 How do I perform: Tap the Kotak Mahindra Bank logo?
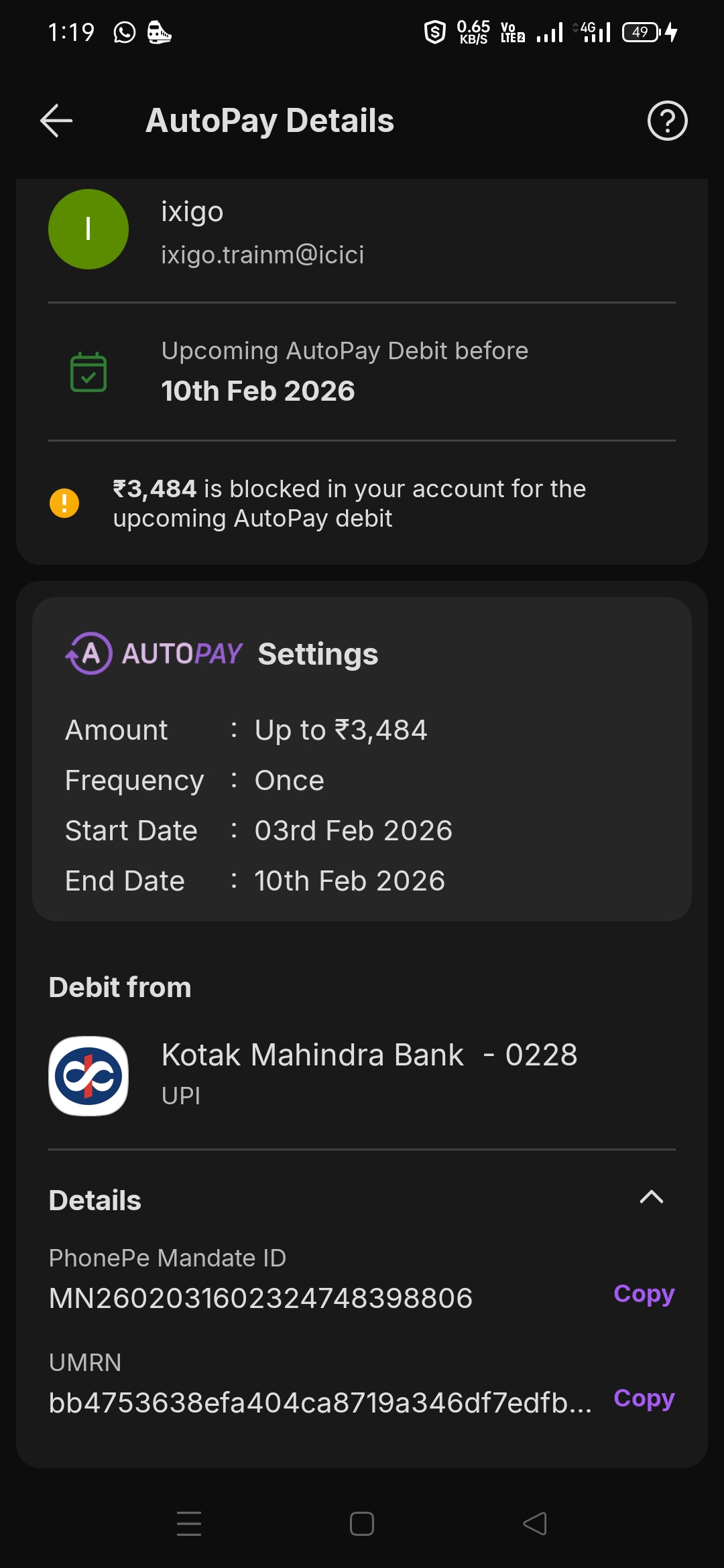point(88,1076)
